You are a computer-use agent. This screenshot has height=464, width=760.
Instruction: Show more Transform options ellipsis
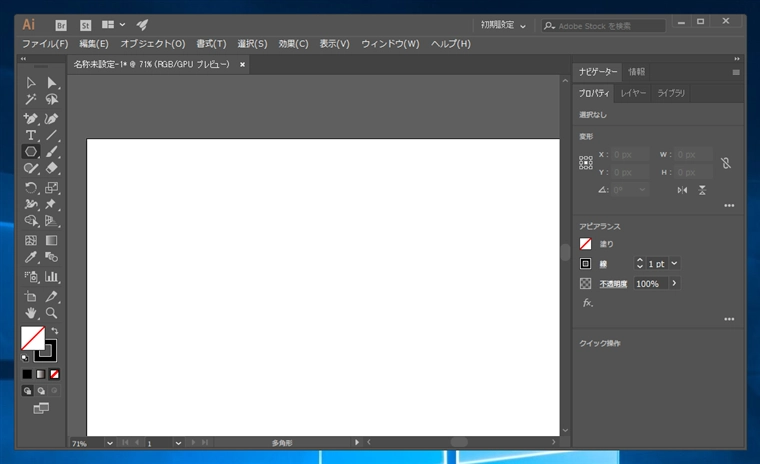click(x=729, y=206)
